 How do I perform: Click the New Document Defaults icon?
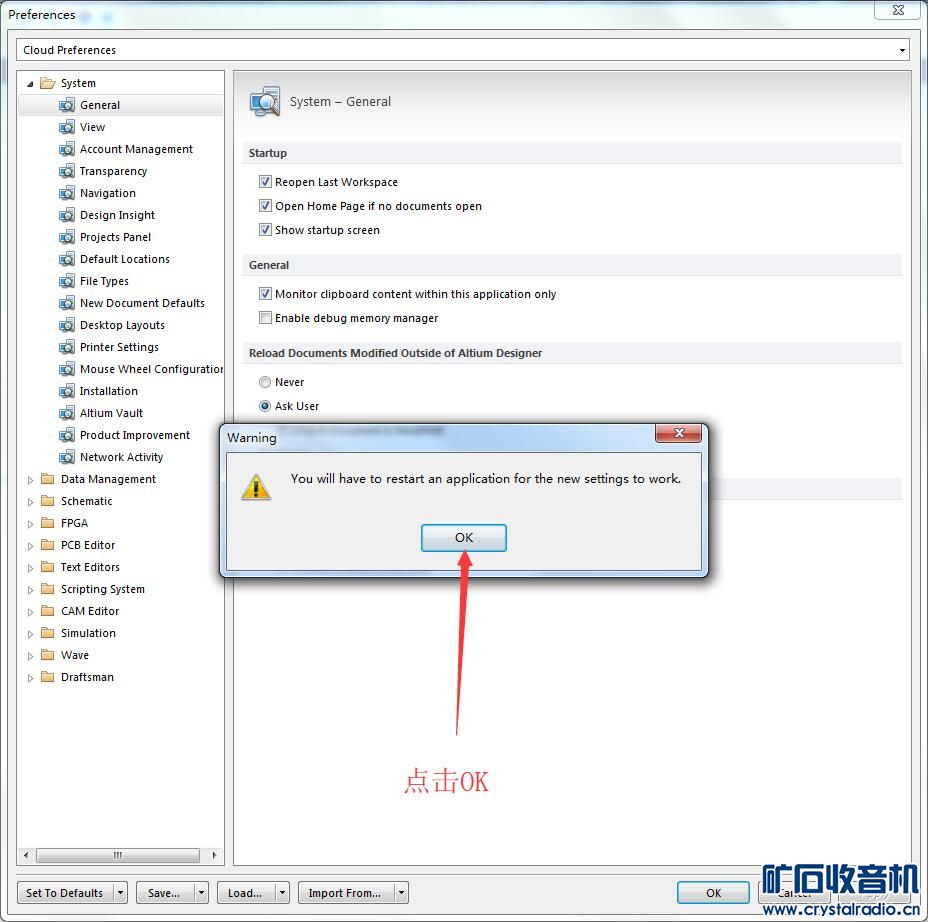[67, 303]
